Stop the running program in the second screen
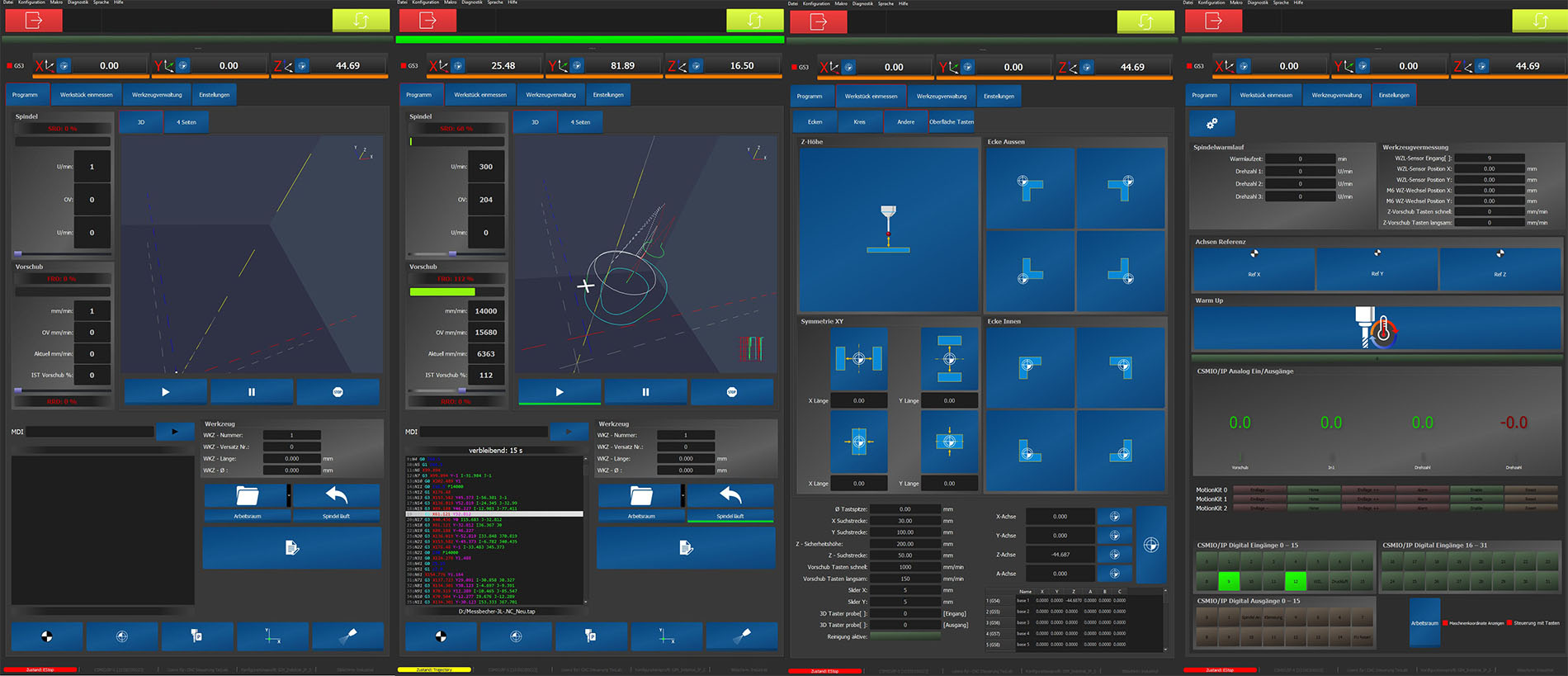 (732, 392)
